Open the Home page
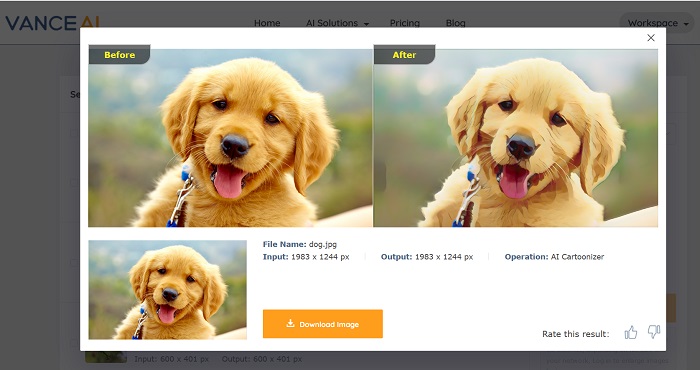The width and height of the screenshot is (700, 370). click(267, 23)
